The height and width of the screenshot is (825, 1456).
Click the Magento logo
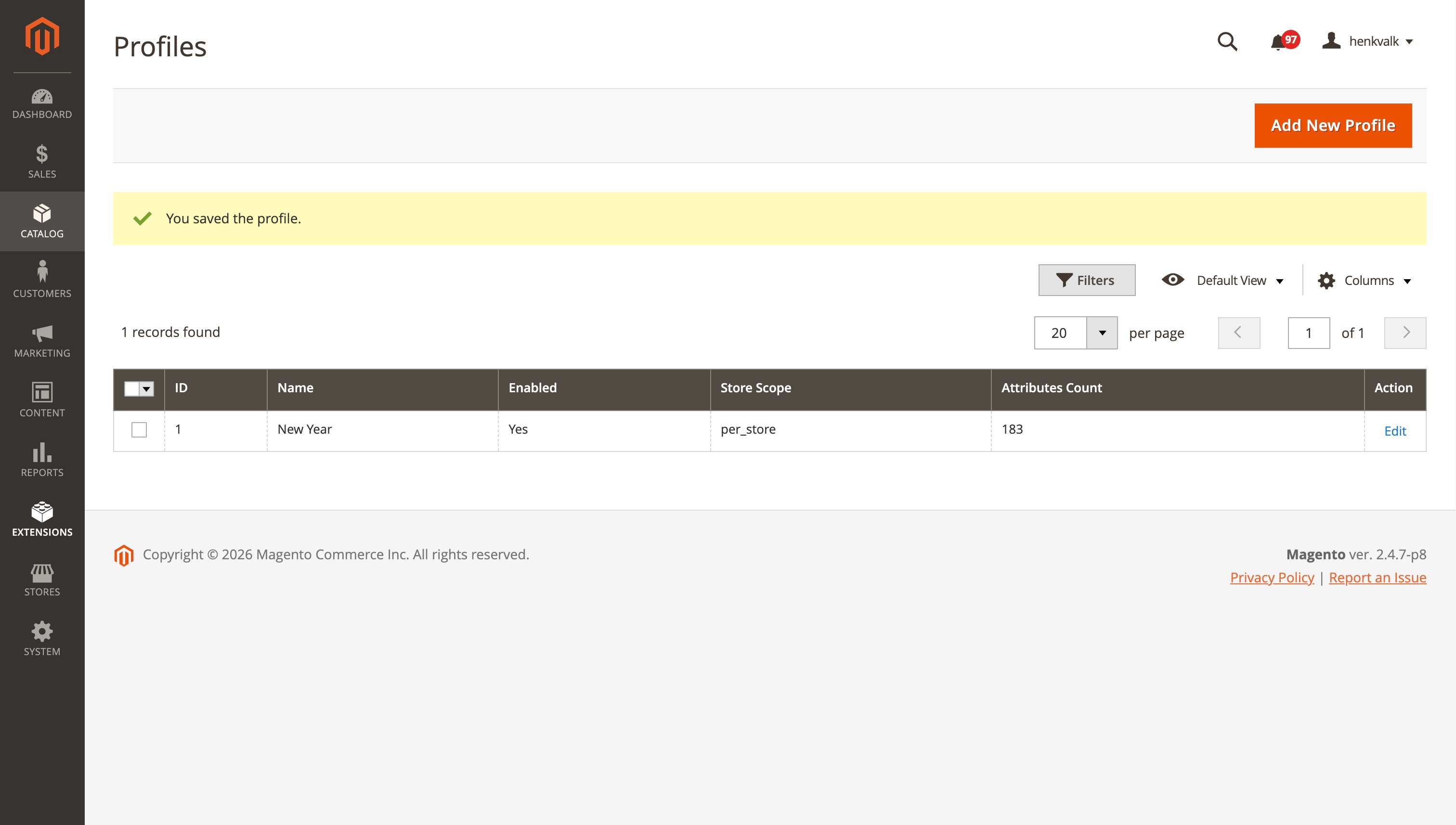pyautogui.click(x=41, y=36)
